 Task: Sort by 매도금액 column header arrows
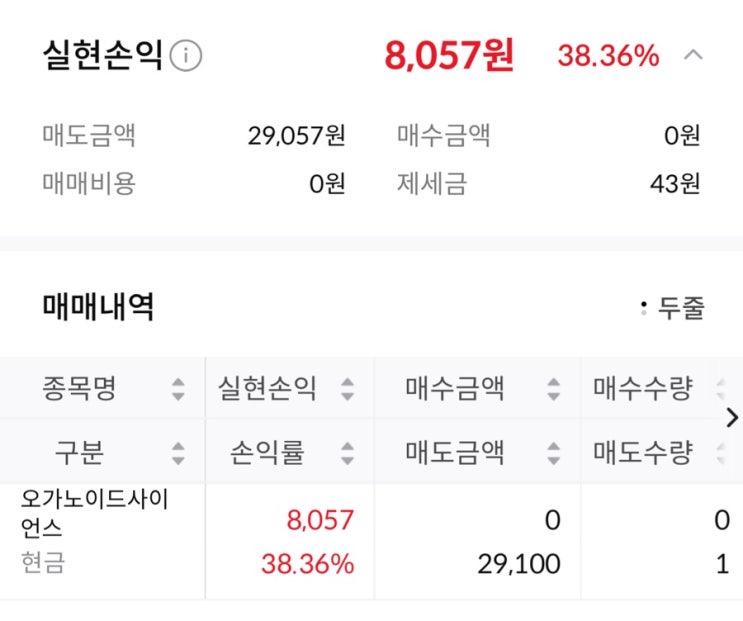554,453
